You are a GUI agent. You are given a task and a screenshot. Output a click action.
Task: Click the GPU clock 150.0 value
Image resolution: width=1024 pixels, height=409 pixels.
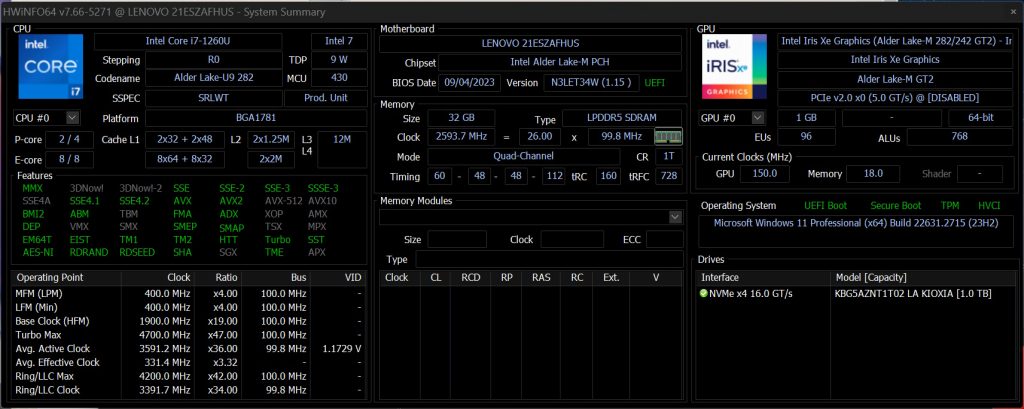(764, 174)
